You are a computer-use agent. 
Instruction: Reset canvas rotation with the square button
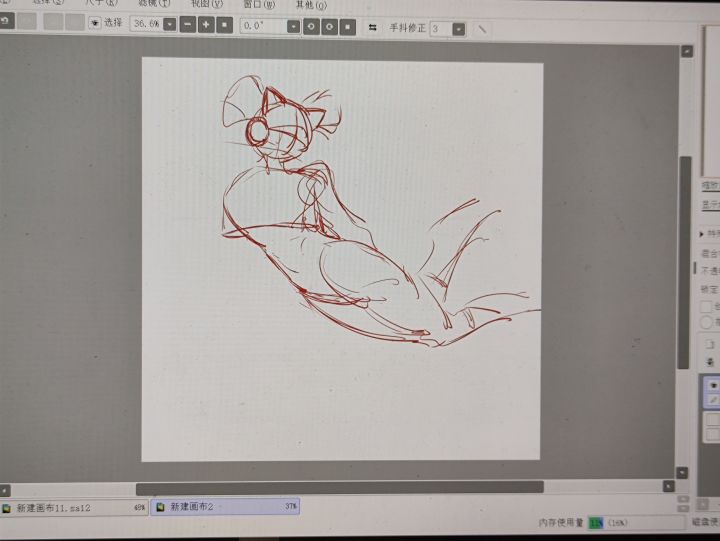pyautogui.click(x=348, y=27)
